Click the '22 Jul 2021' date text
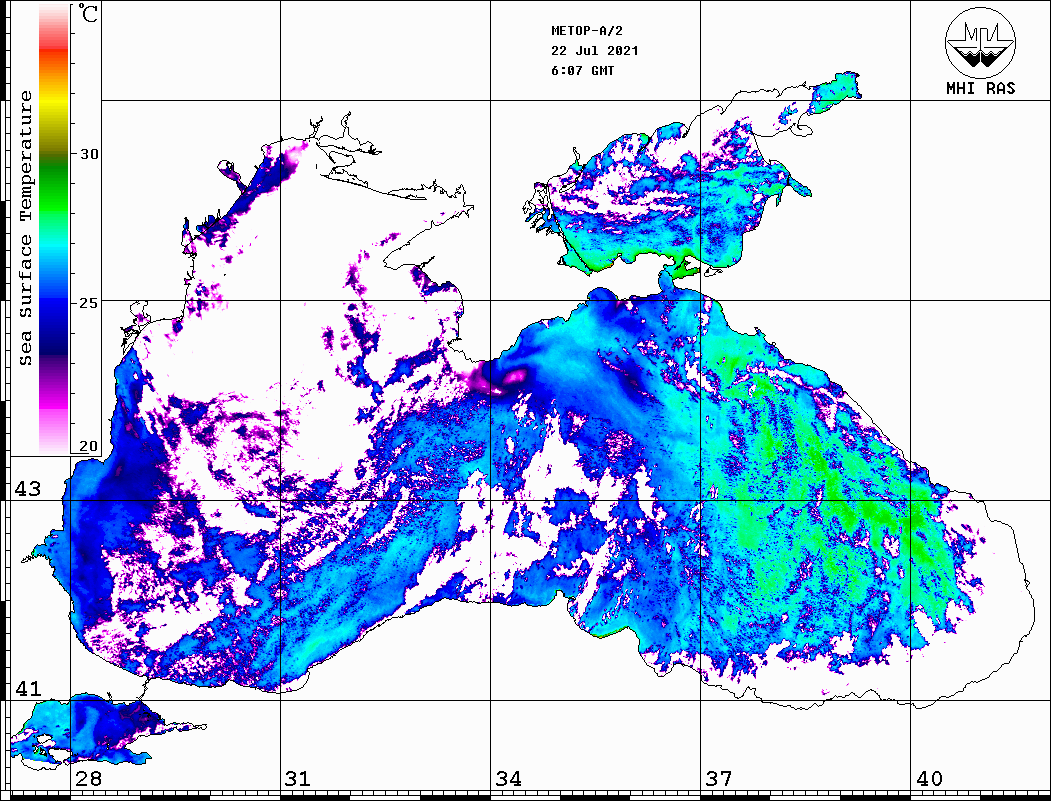Image resolution: width=1051 pixels, height=801 pixels. 595,51
